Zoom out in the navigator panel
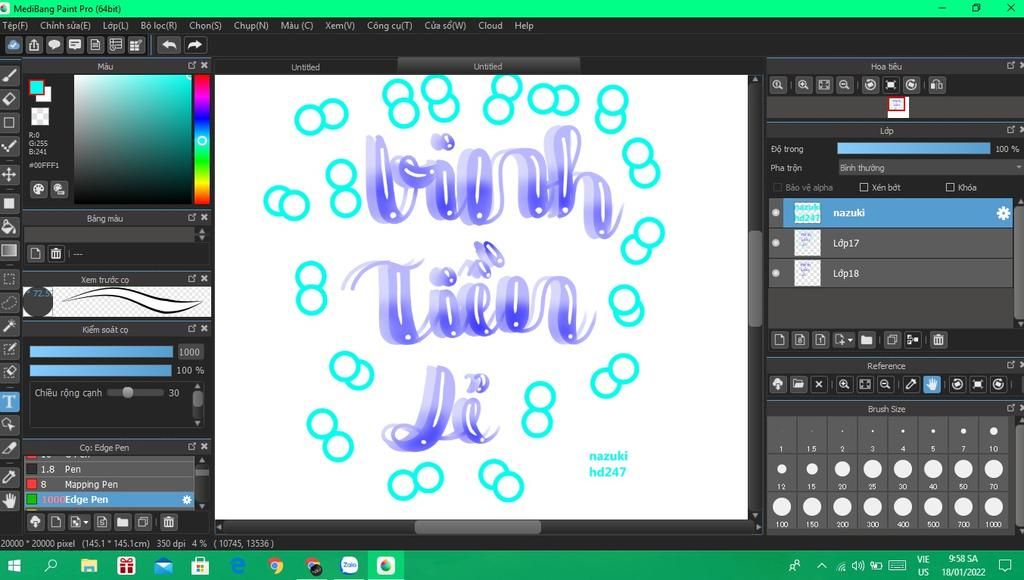This screenshot has height=580, width=1024. pos(844,85)
